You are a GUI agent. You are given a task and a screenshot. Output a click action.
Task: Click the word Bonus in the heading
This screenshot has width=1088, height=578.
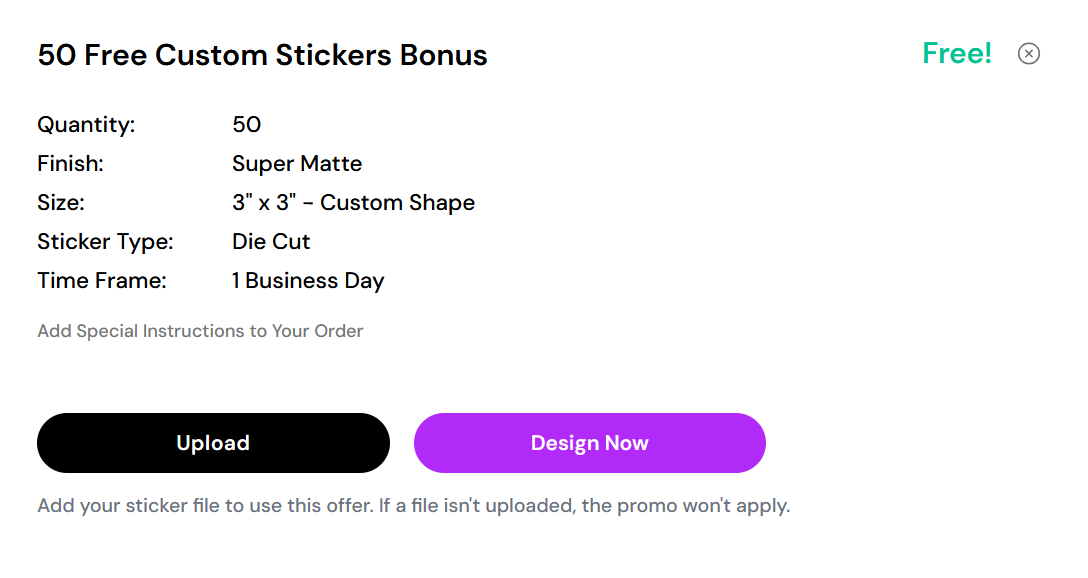[x=443, y=55]
